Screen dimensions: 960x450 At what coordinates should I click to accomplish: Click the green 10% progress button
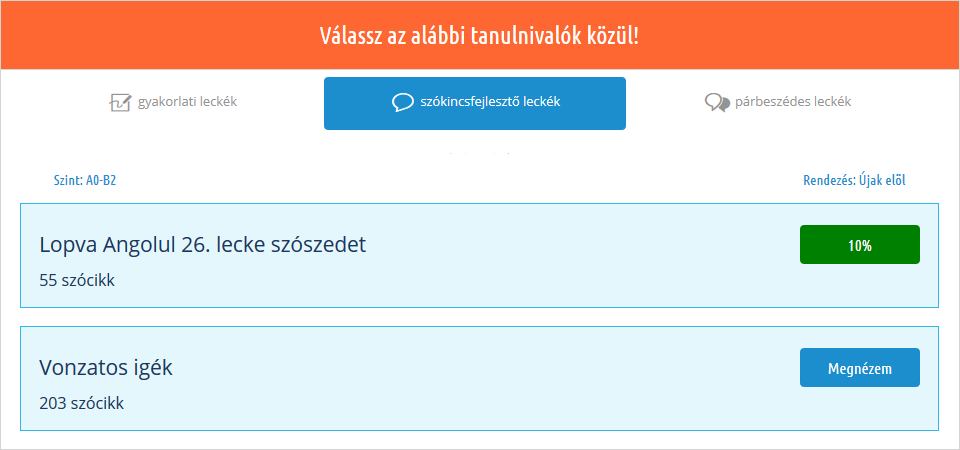(x=859, y=245)
